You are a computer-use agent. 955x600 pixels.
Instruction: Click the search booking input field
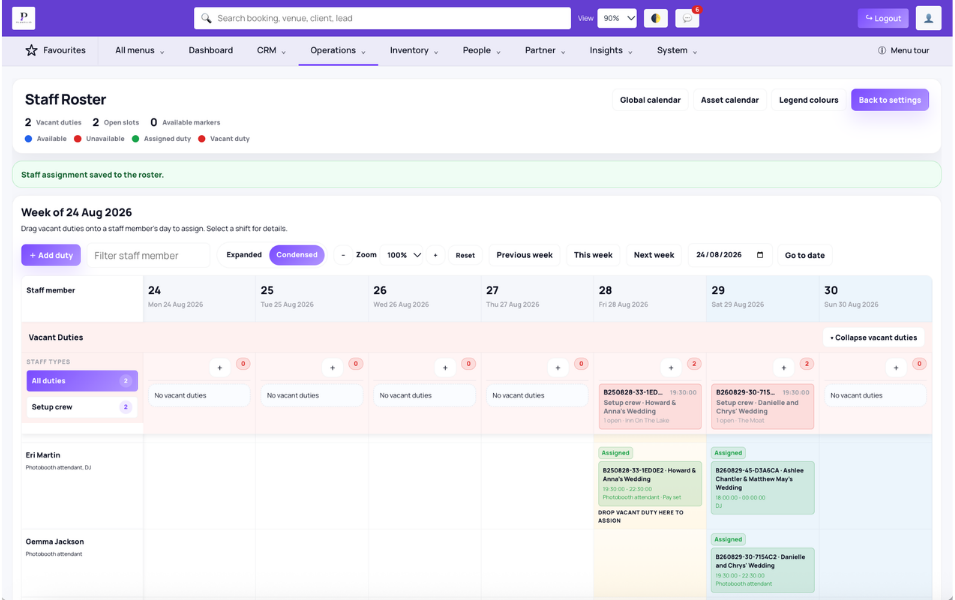click(382, 18)
